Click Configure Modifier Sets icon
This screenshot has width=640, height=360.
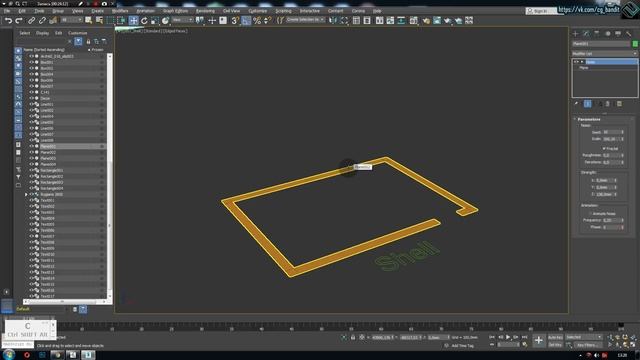(619, 104)
